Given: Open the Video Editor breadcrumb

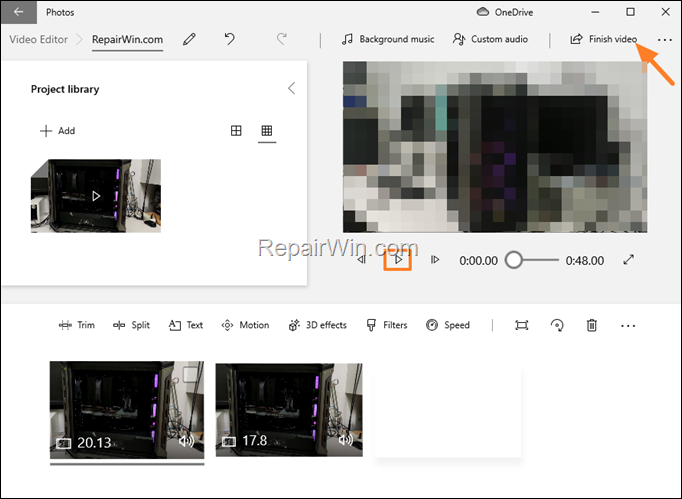Looking at the screenshot, I should [38, 39].
